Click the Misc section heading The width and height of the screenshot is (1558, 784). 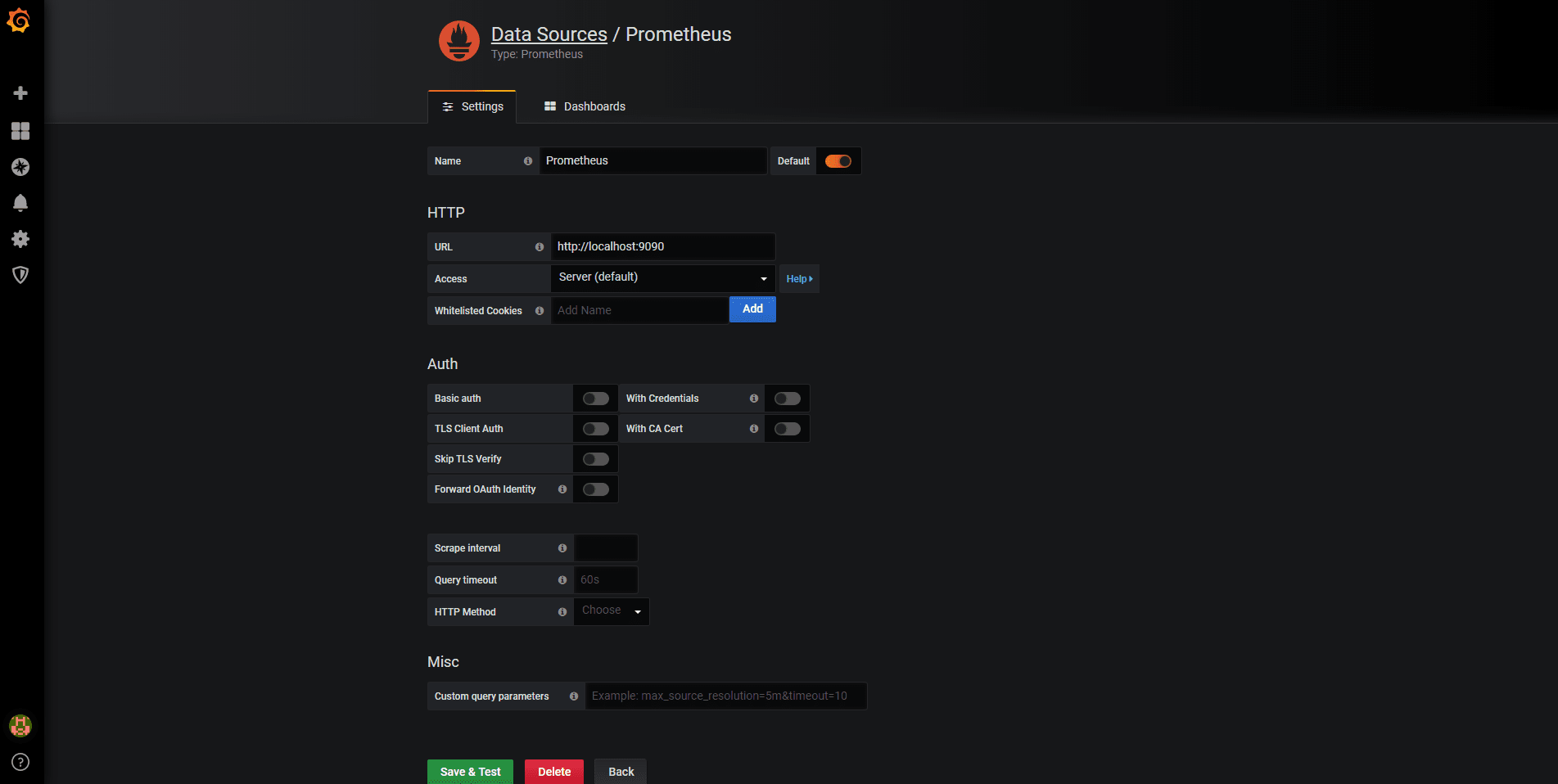coord(443,662)
